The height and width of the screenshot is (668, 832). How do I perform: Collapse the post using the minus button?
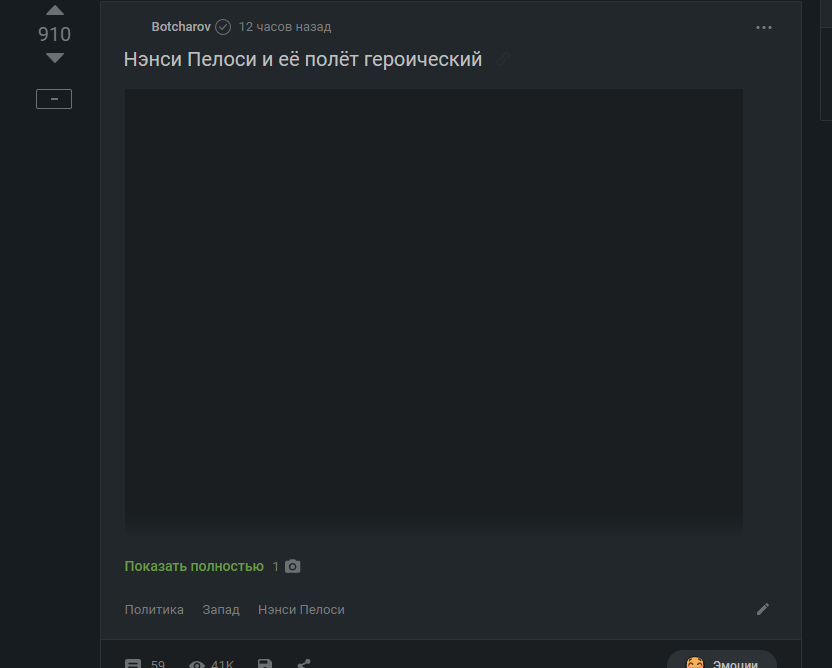(54, 99)
